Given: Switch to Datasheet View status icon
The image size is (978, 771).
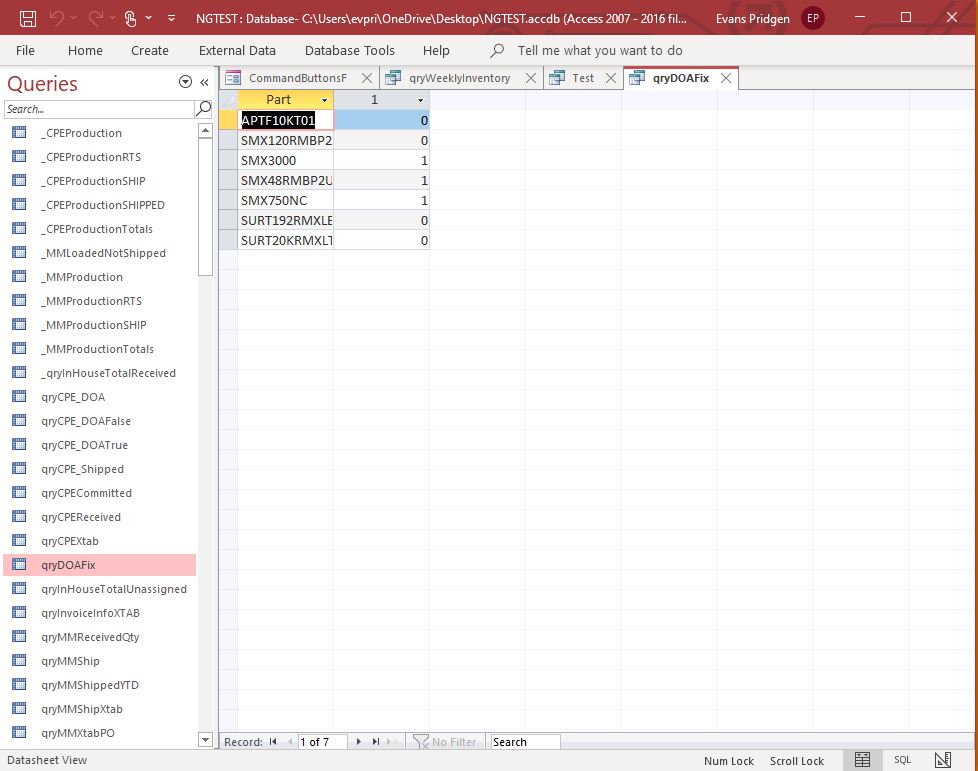Looking at the screenshot, I should 862,760.
